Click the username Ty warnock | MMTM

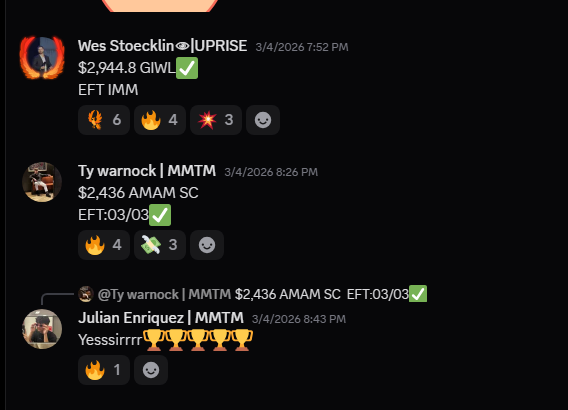tap(147, 171)
